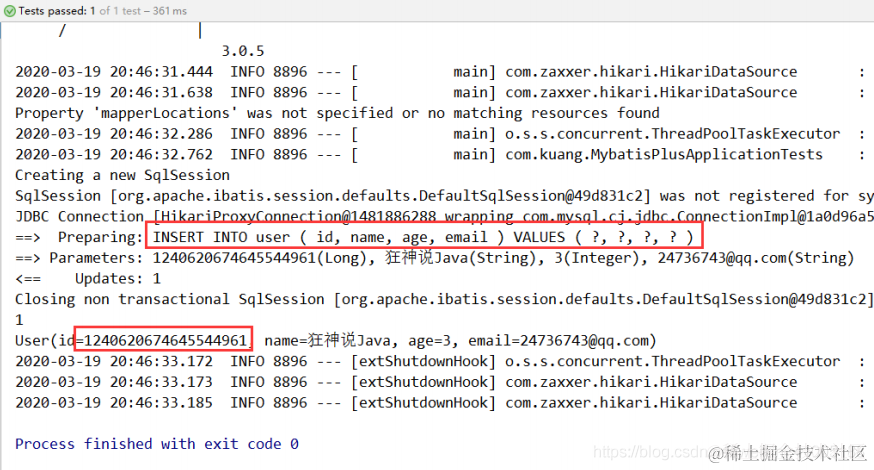This screenshot has width=874, height=470.
Task: Click the first com.zaxxer.hikari.HikariDataSource entry
Action: click(x=651, y=71)
